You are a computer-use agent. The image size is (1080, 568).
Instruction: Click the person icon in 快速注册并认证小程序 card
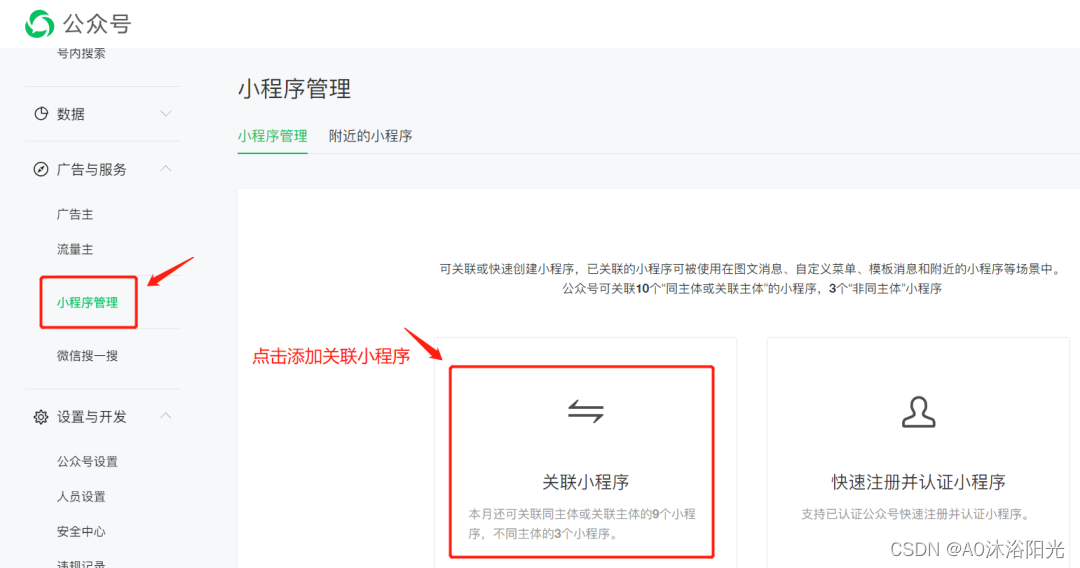coord(918,412)
